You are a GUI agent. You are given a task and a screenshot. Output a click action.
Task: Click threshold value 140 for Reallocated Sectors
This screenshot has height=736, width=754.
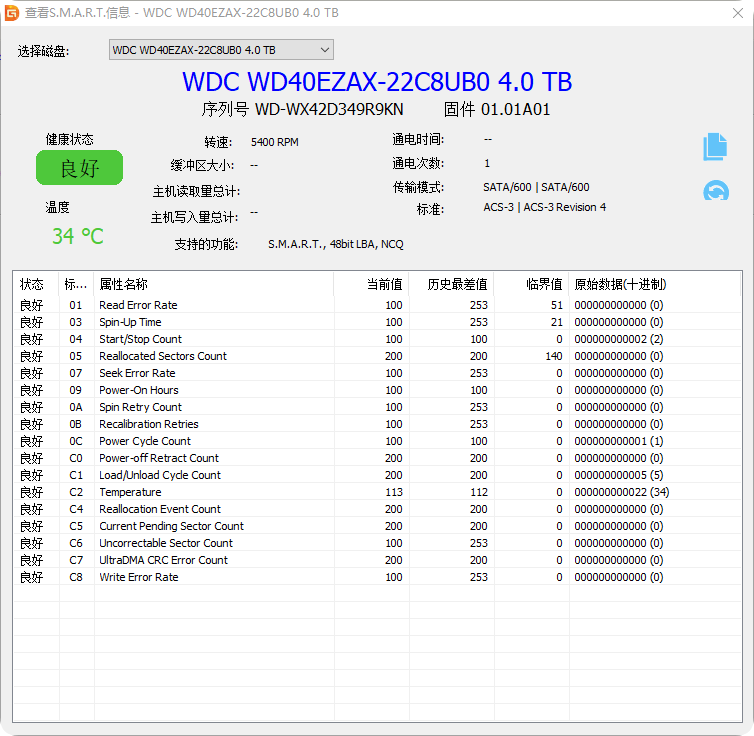pyautogui.click(x=554, y=356)
